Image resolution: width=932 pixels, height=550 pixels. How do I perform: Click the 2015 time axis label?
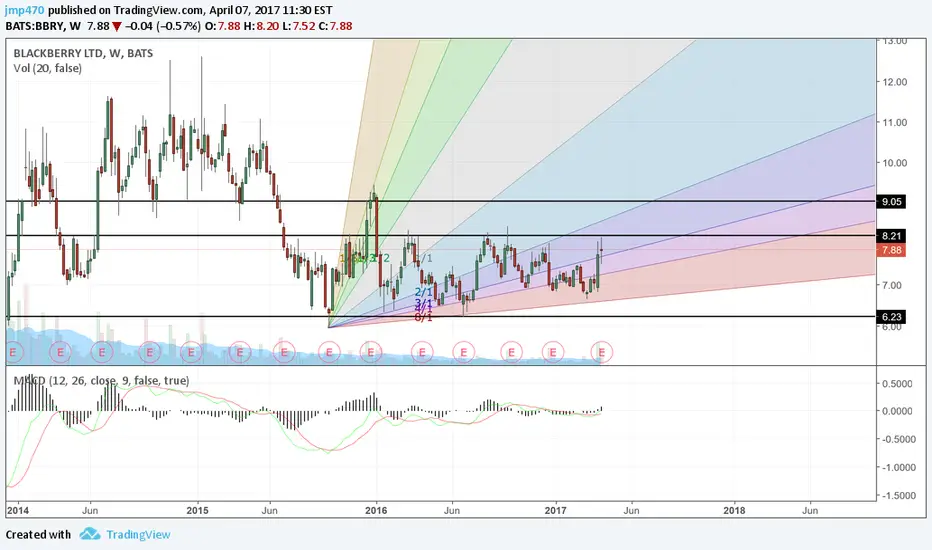(197, 510)
